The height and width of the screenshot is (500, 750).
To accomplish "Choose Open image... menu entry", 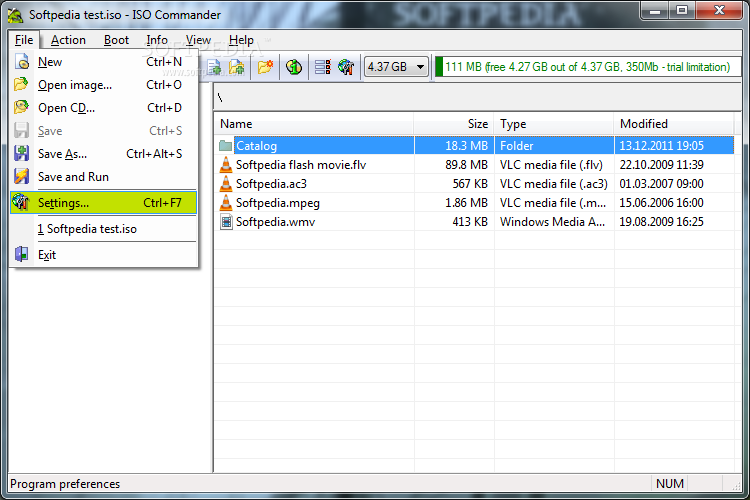I will click(x=103, y=85).
